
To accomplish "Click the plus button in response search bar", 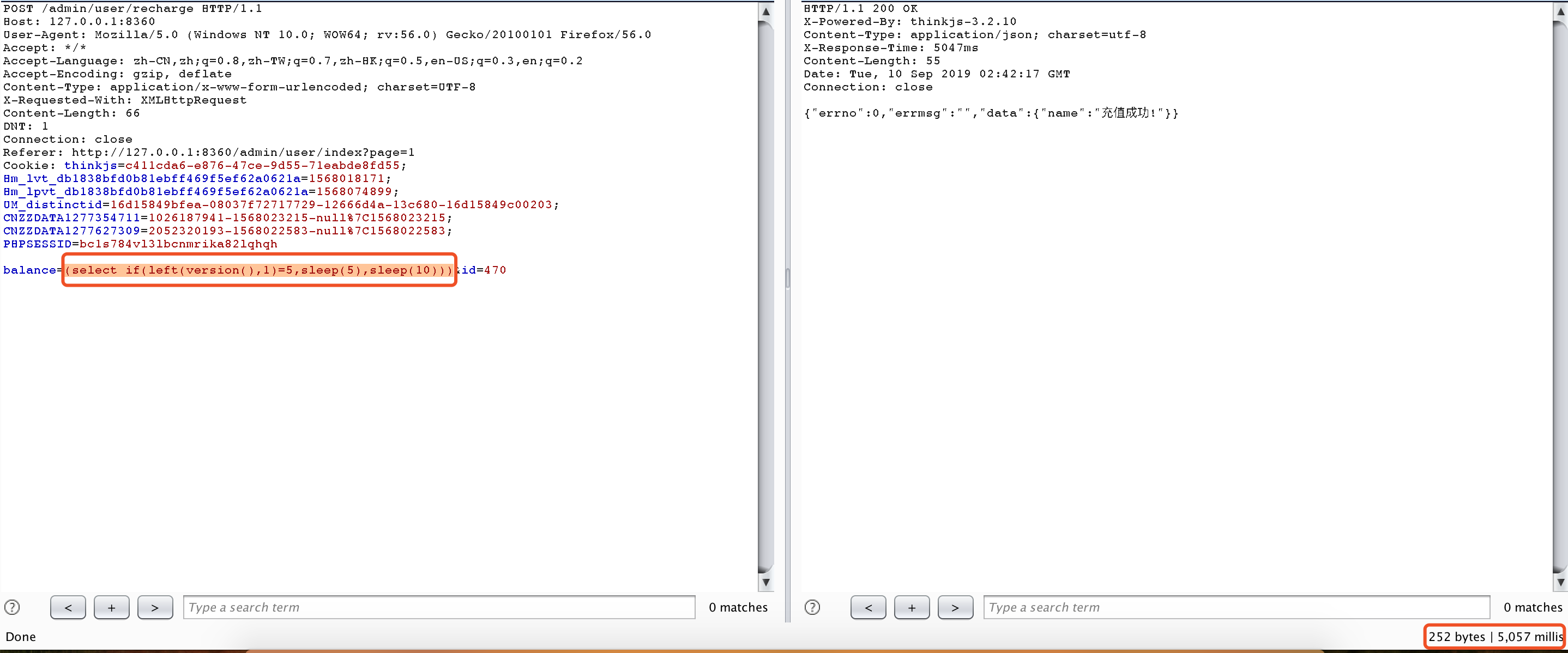I will point(911,607).
